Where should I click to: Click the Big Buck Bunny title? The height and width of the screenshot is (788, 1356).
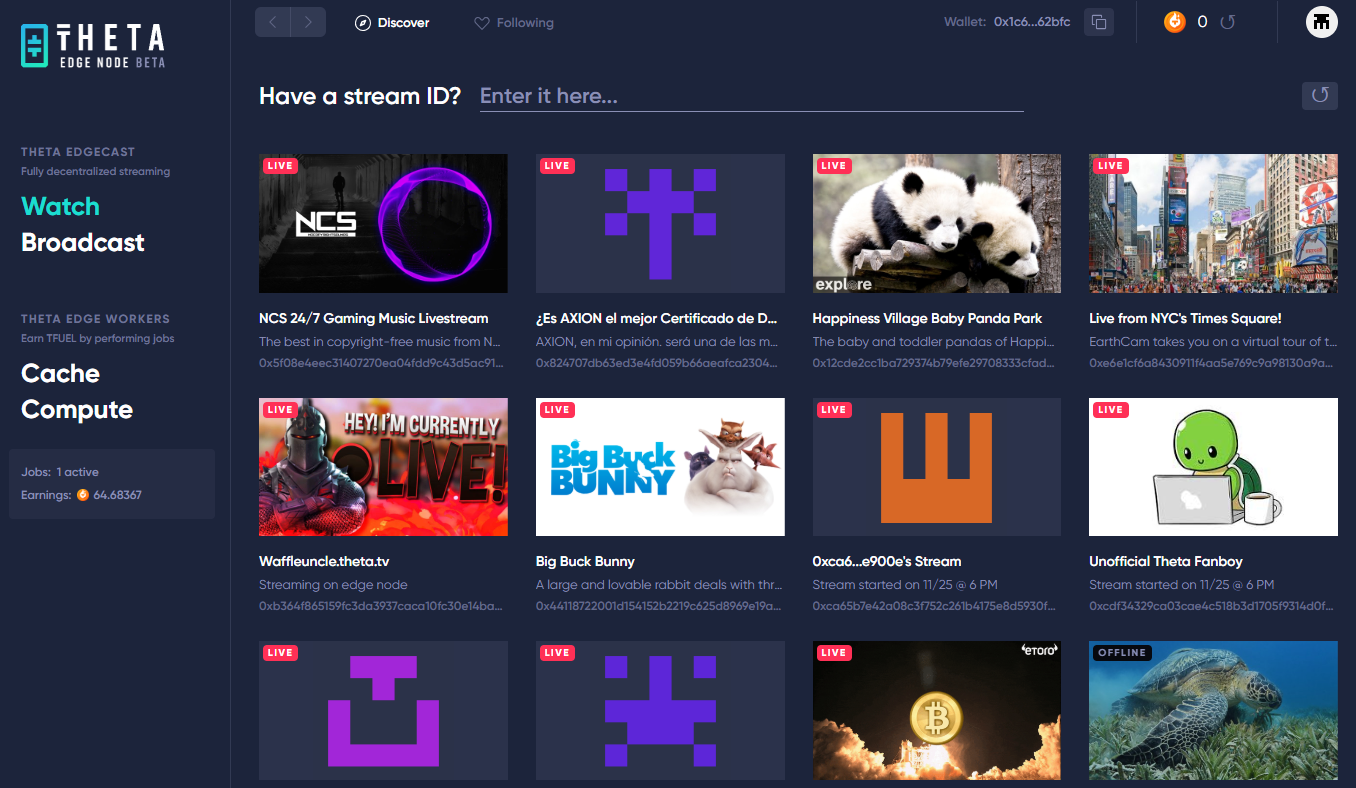point(585,562)
